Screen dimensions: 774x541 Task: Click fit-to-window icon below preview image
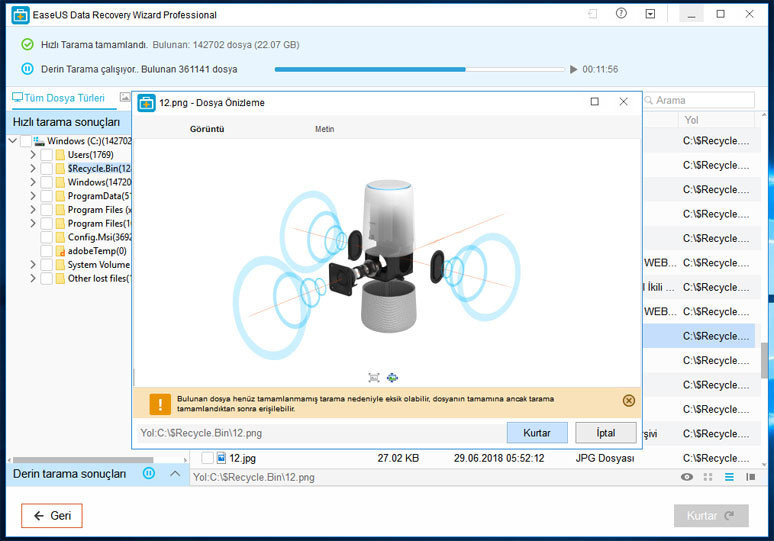pyautogui.click(x=374, y=378)
